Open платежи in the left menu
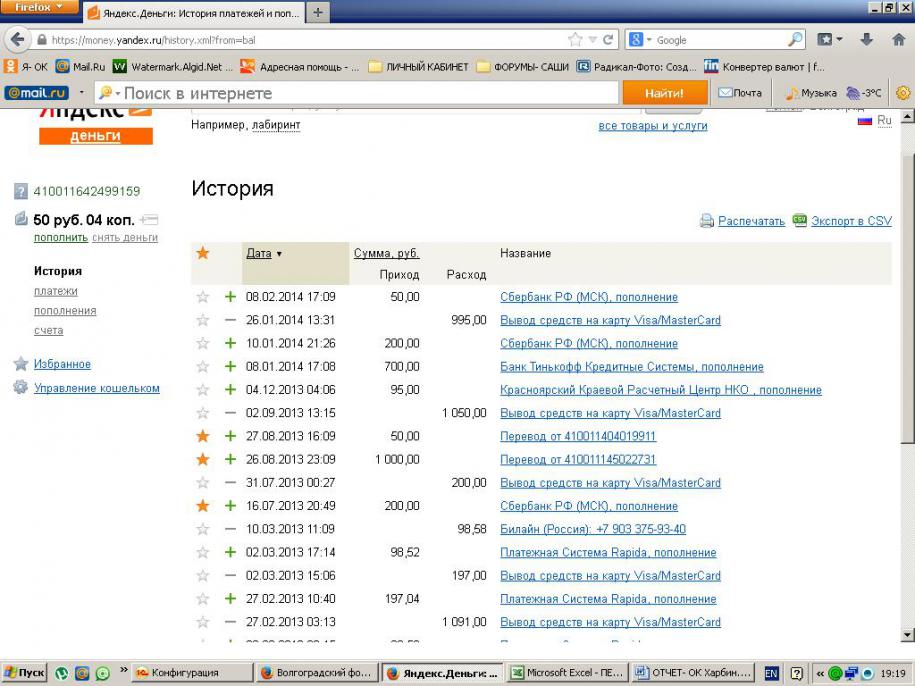Viewport: 915px width, 686px height. (x=55, y=291)
